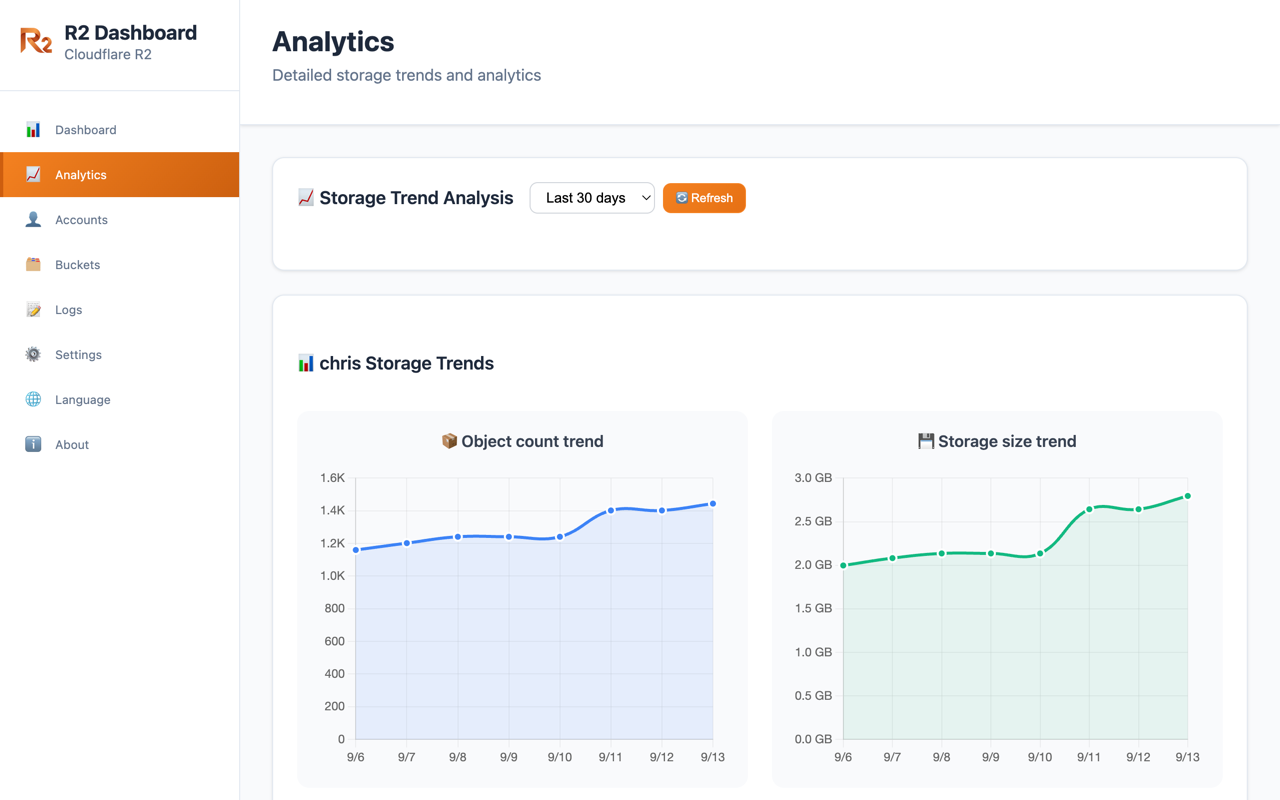Open the Dashboard bar chart icon
Viewport: 1280px width, 800px height.
tap(33, 129)
